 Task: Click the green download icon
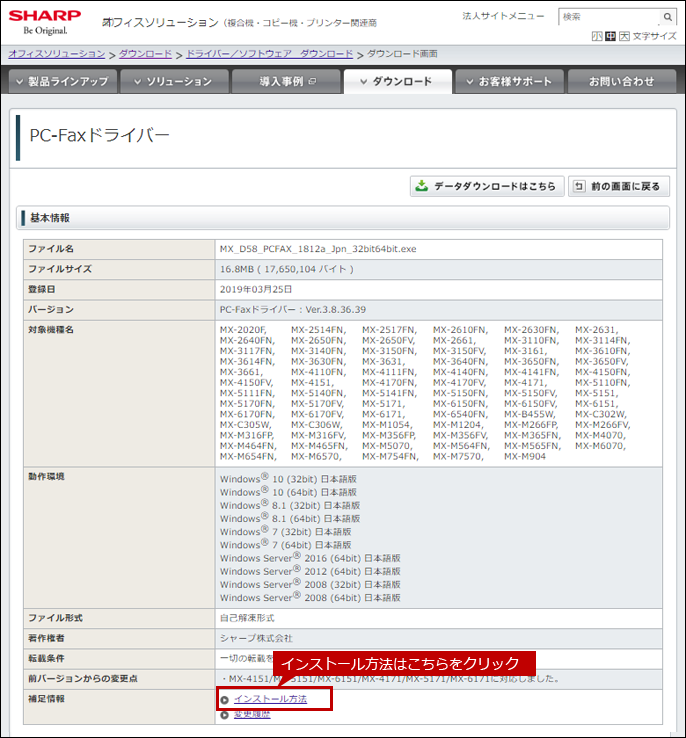pyautogui.click(x=422, y=186)
